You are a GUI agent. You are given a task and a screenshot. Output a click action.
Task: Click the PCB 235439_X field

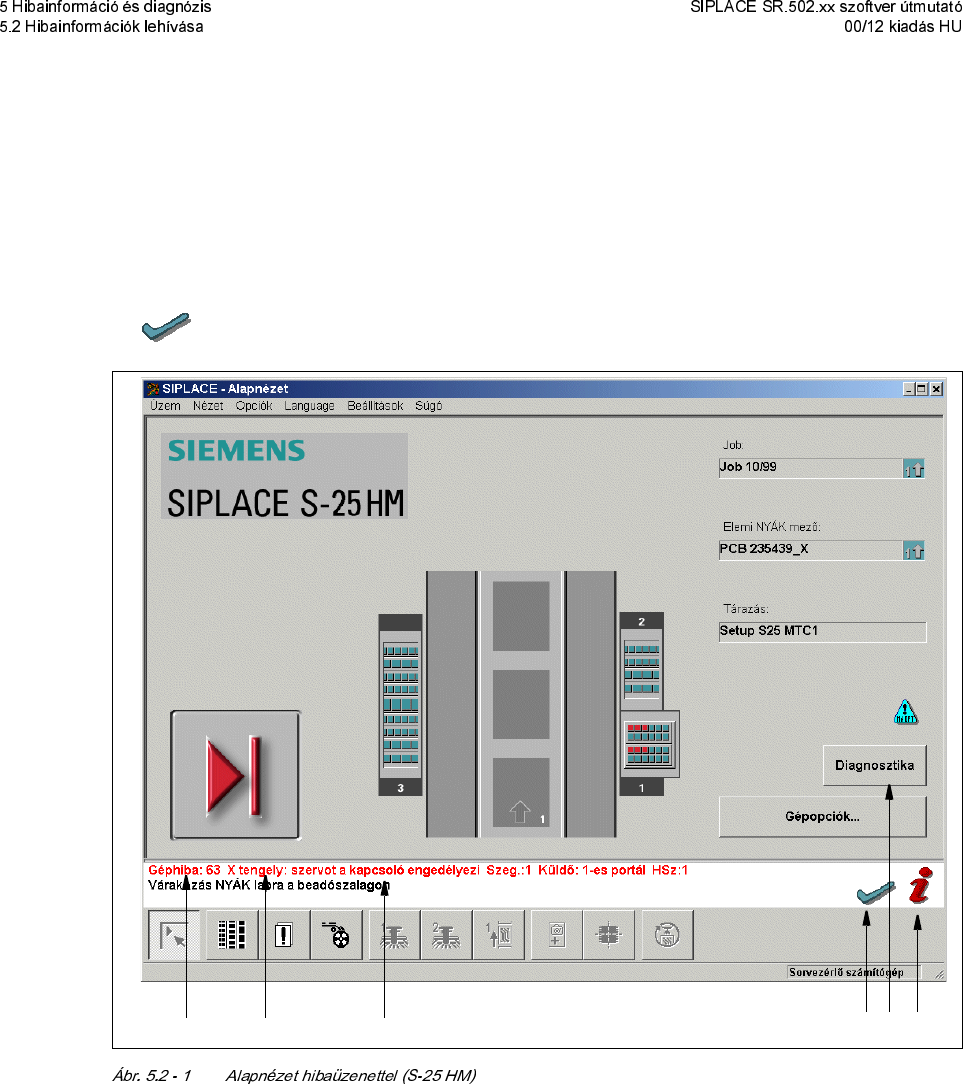pos(811,549)
